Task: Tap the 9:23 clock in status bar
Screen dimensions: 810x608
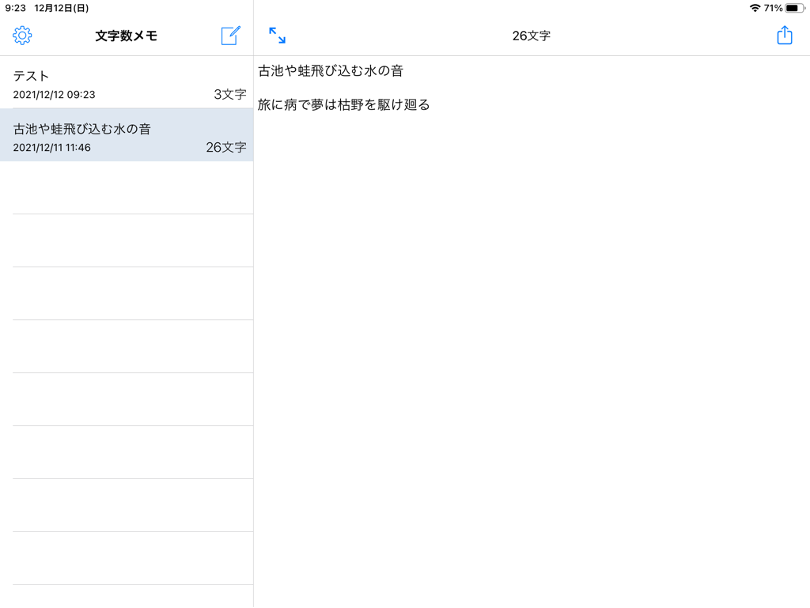Action: [x=15, y=8]
